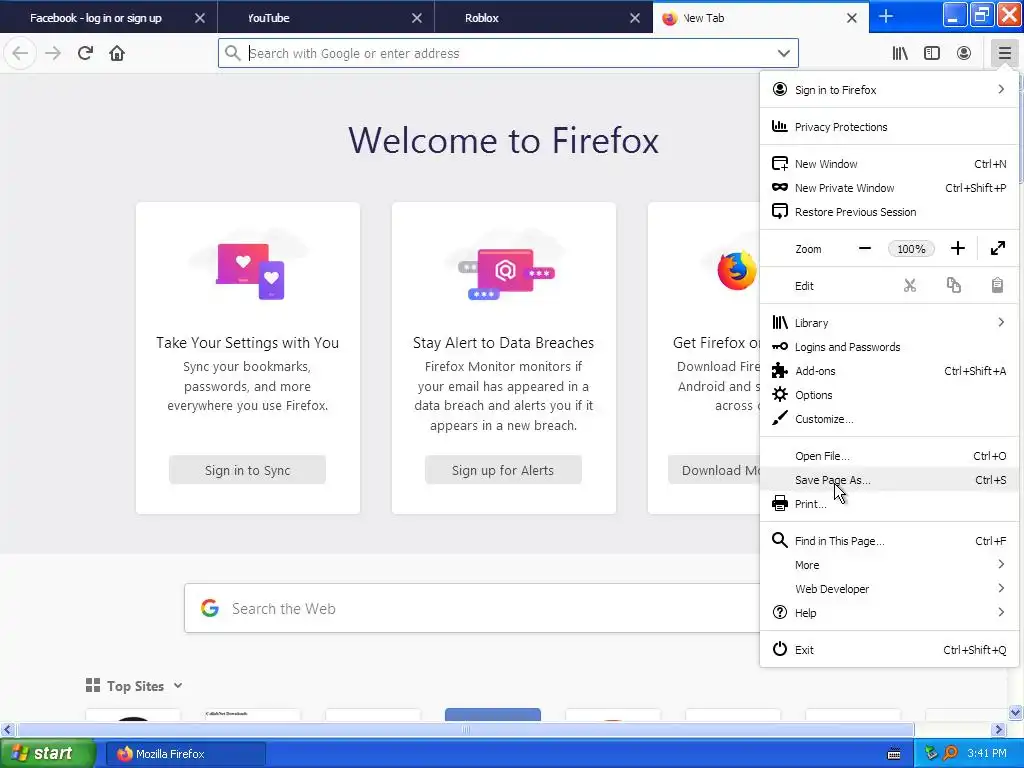Close the YouTube tab
1024x768 pixels.
tap(417, 18)
